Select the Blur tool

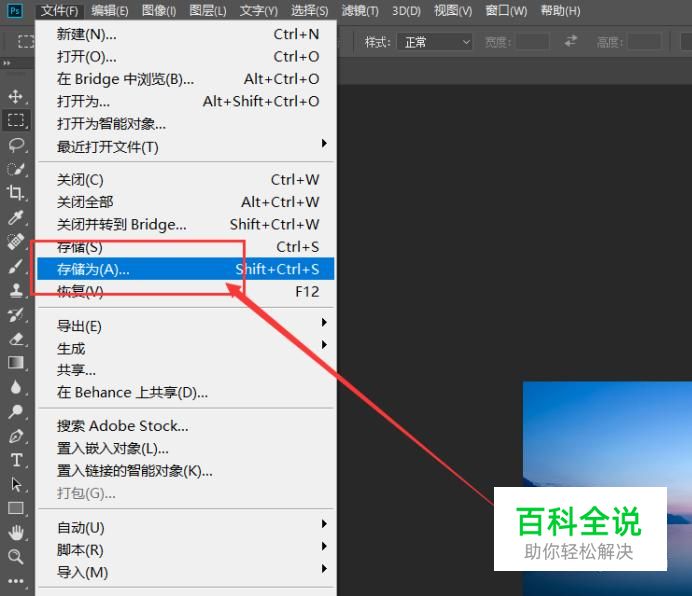pyautogui.click(x=16, y=387)
